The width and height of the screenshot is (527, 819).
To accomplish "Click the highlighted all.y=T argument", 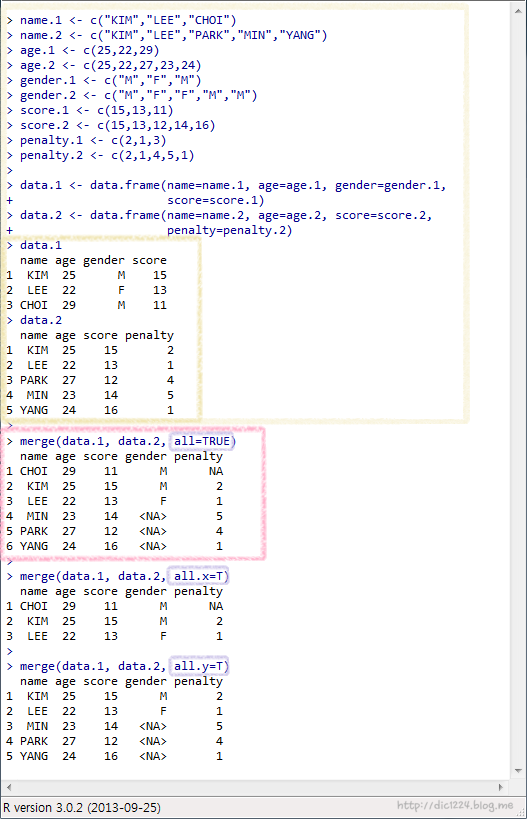I will pyautogui.click(x=198, y=666).
